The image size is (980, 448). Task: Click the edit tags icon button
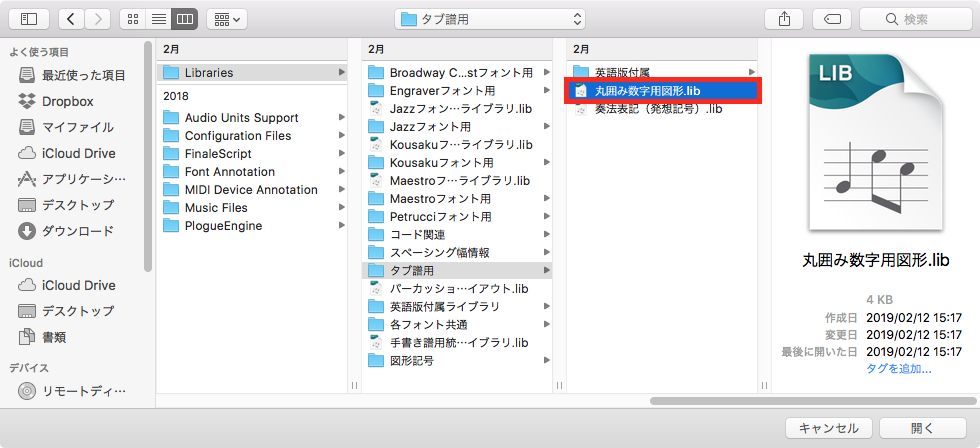point(831,18)
